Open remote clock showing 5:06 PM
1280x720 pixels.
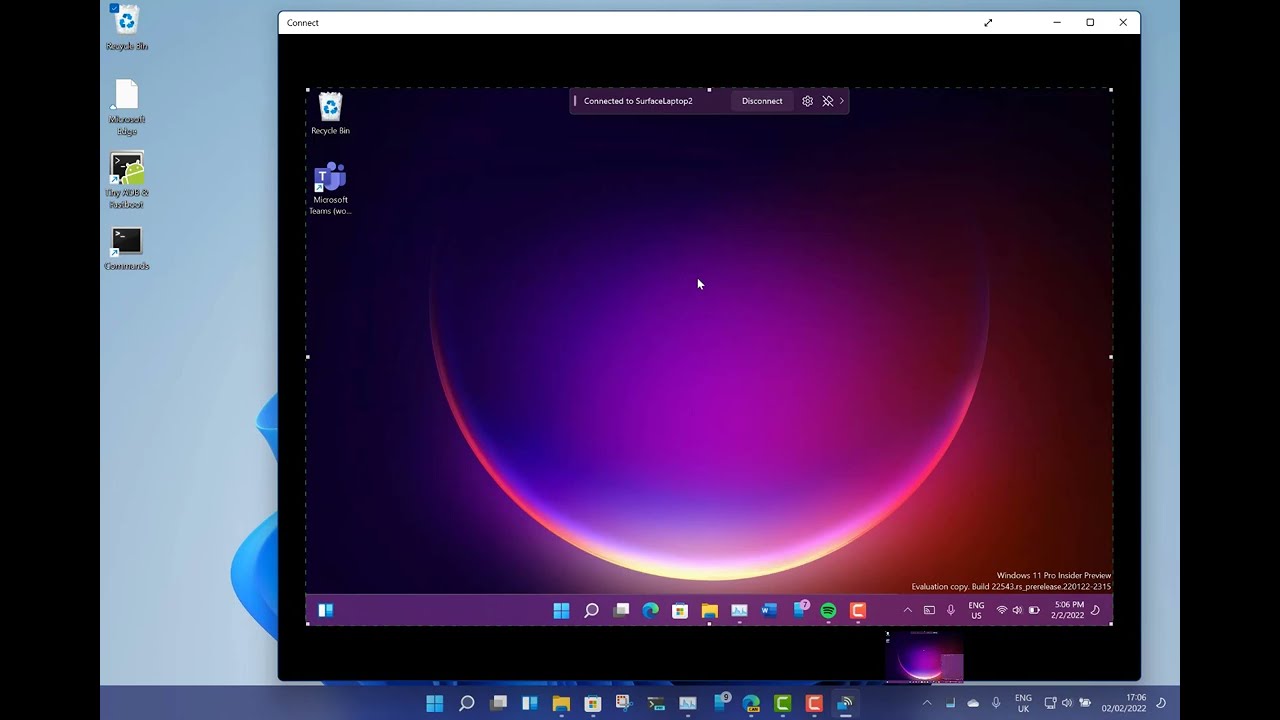click(x=1068, y=610)
